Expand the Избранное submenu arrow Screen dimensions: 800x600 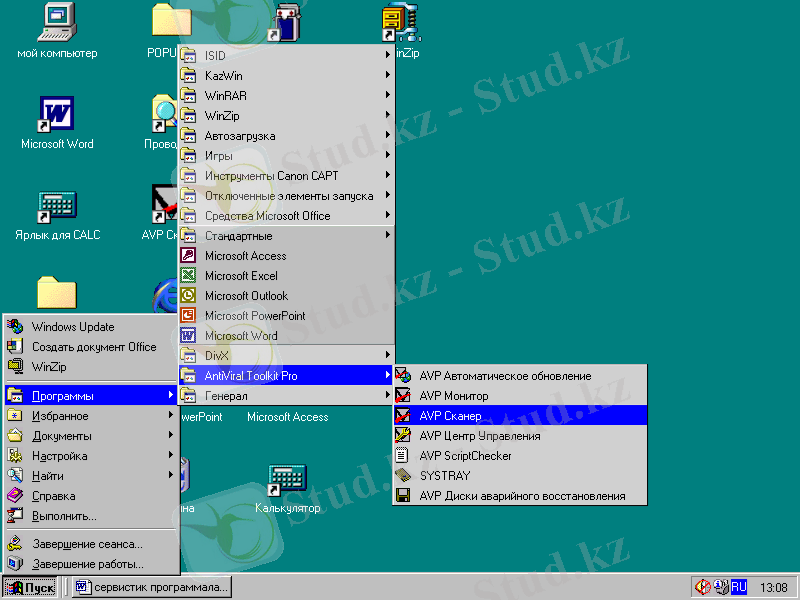[170, 415]
